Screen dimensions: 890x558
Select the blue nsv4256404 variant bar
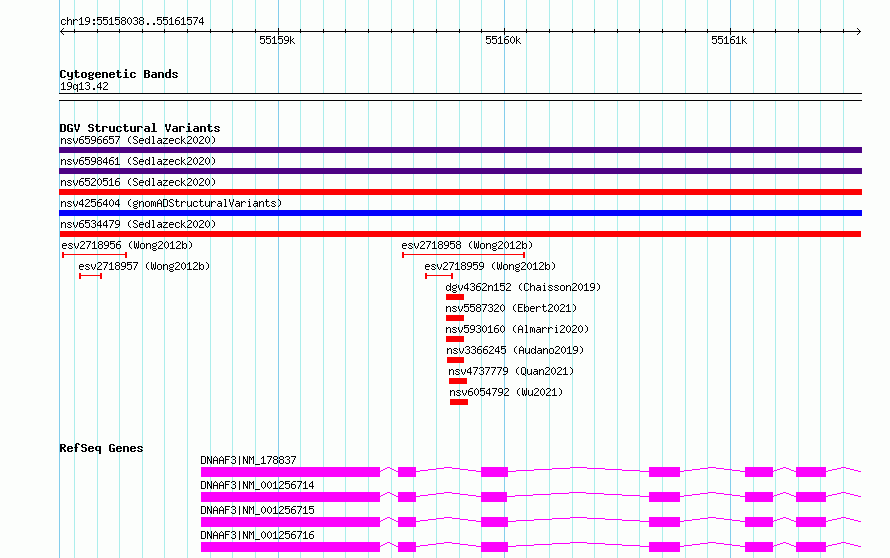[x=460, y=213]
